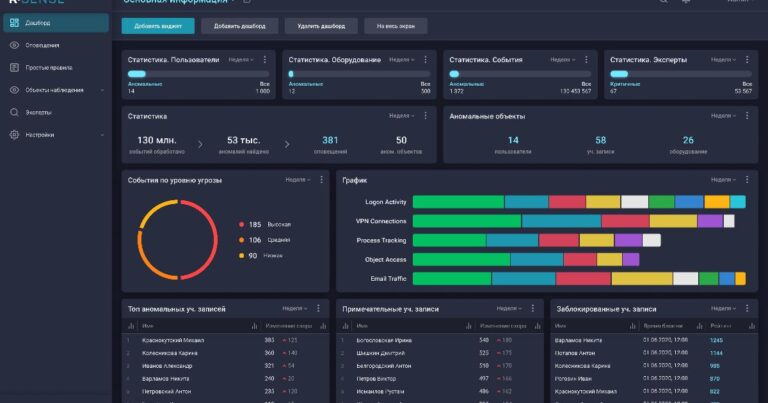This screenshot has height=403, width=768.
Task: Click the Простые правила sidebar icon
Action: pos(14,68)
